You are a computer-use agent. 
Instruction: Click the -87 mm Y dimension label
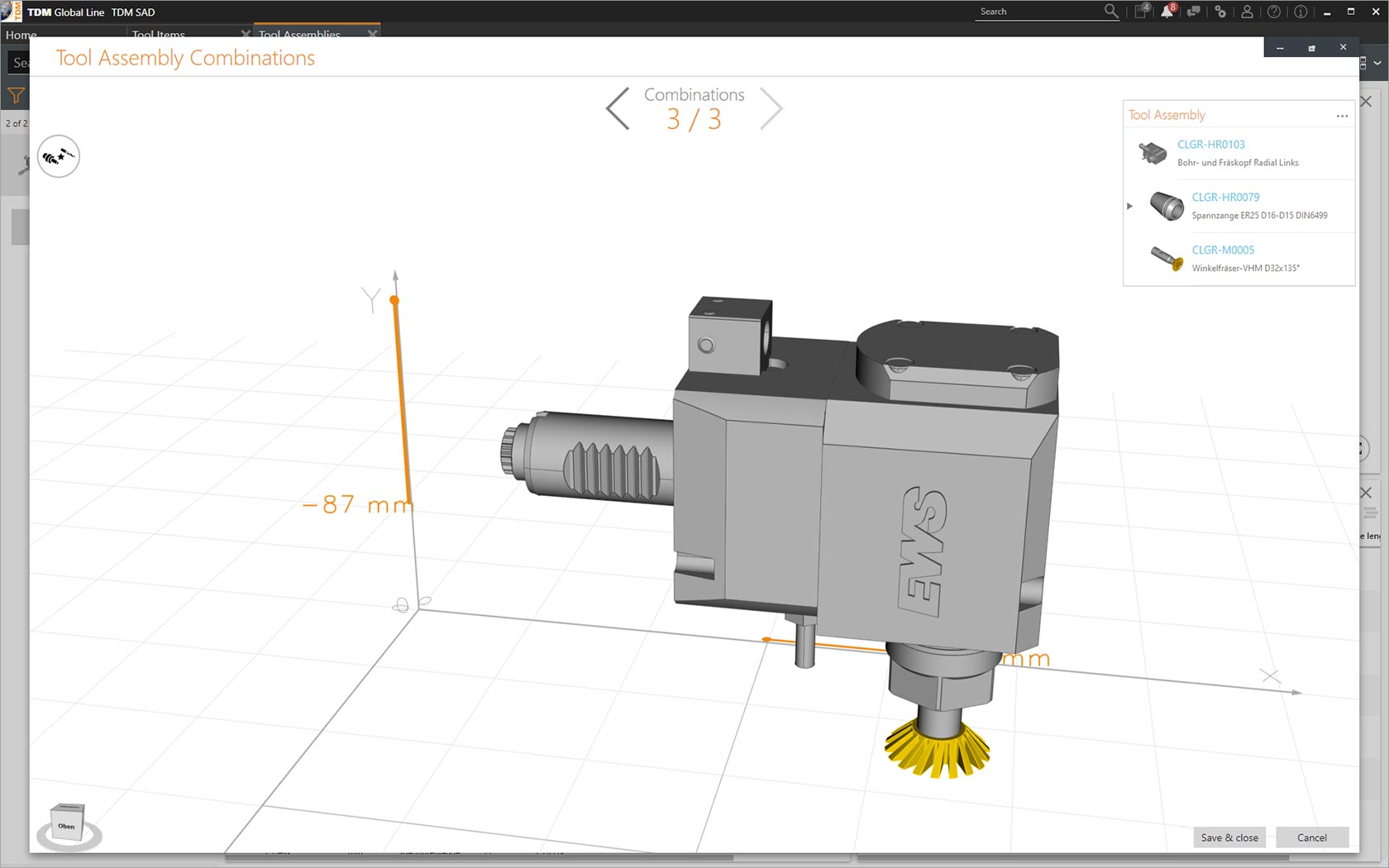pyautogui.click(x=357, y=504)
